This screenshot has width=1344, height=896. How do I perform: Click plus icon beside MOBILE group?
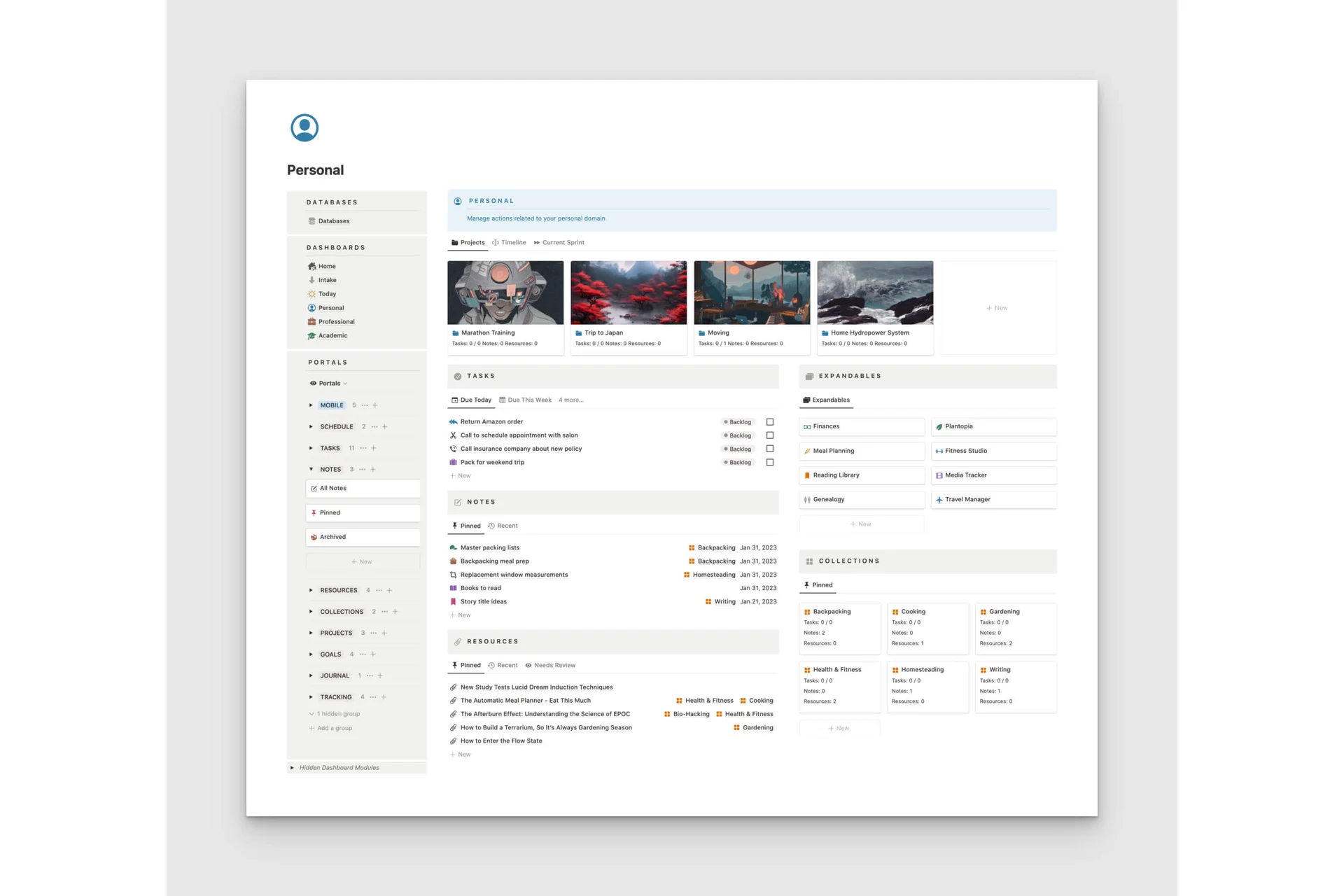pyautogui.click(x=375, y=405)
